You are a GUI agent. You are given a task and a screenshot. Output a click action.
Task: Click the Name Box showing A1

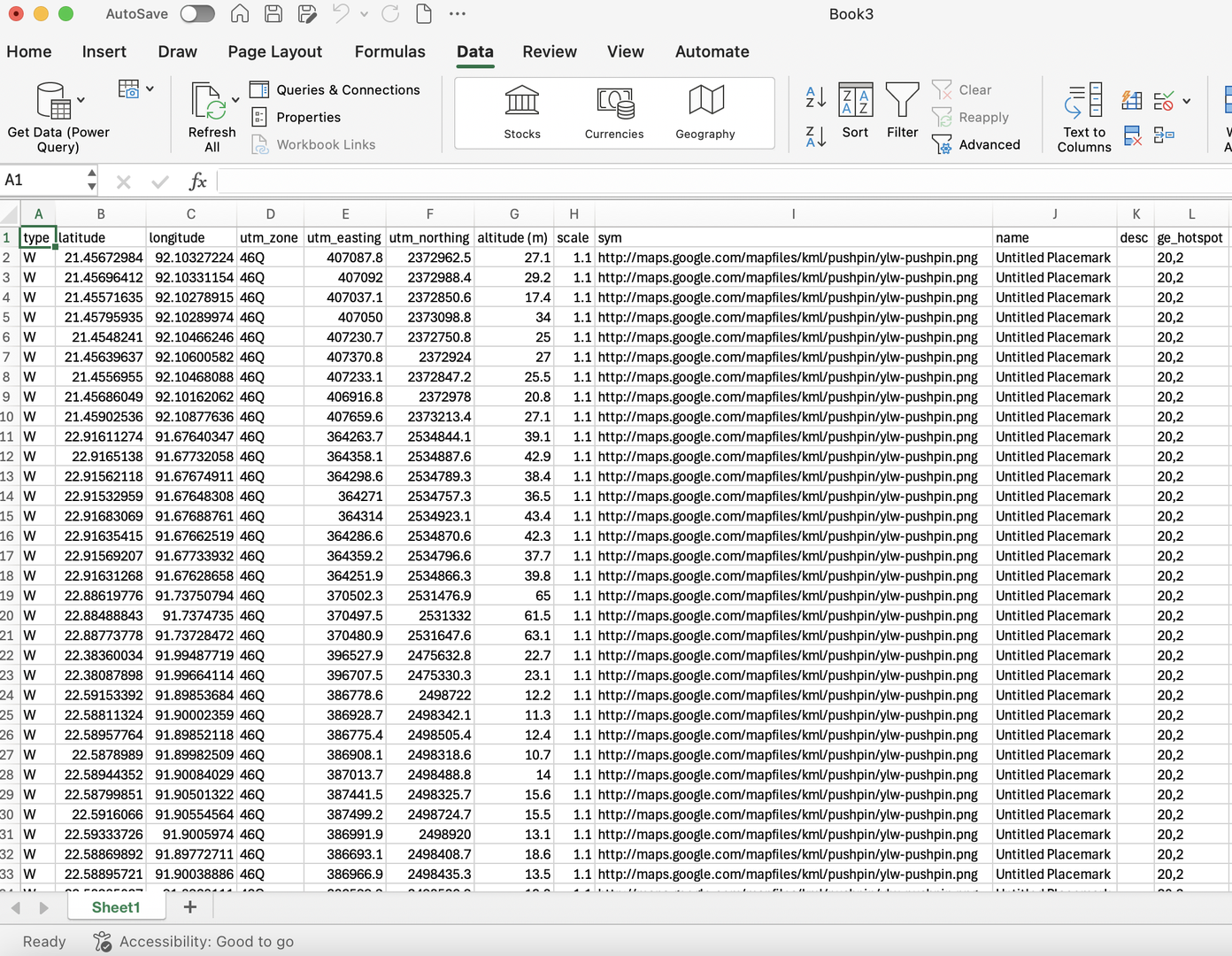(42, 181)
